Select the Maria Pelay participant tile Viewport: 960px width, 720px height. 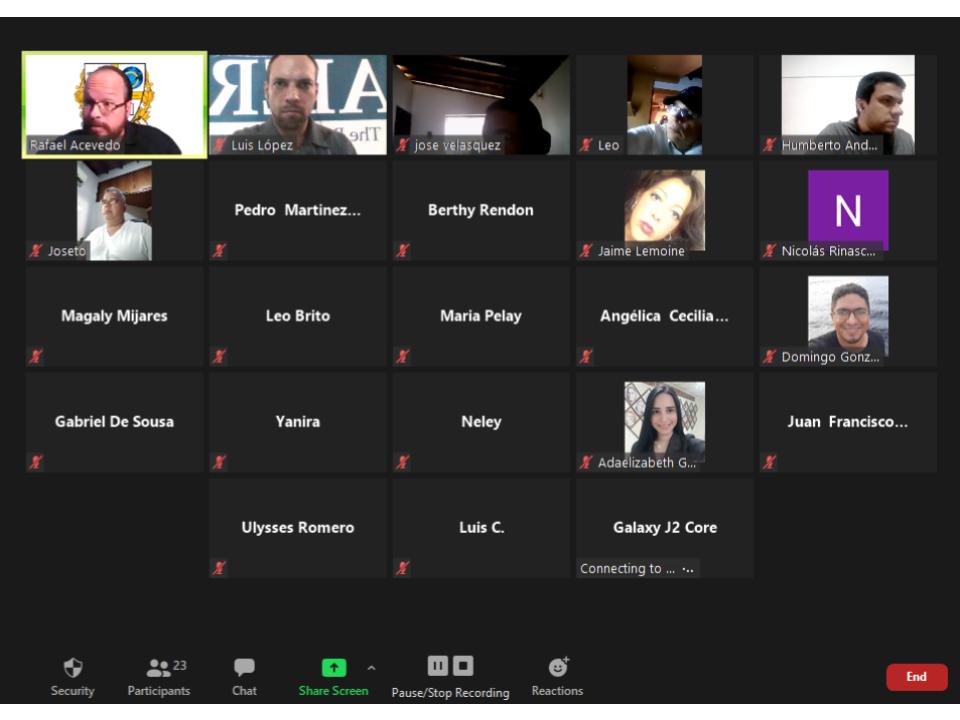point(481,316)
